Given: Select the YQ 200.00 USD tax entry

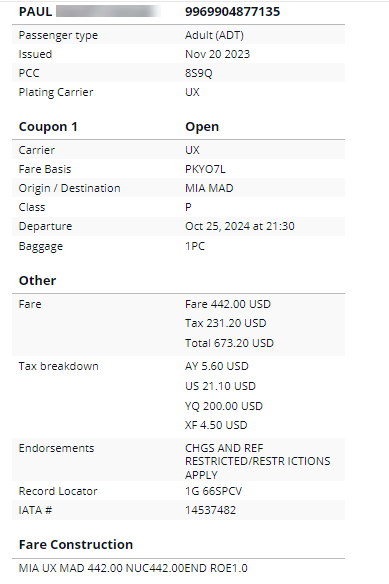Looking at the screenshot, I should pyautogui.click(x=224, y=406).
